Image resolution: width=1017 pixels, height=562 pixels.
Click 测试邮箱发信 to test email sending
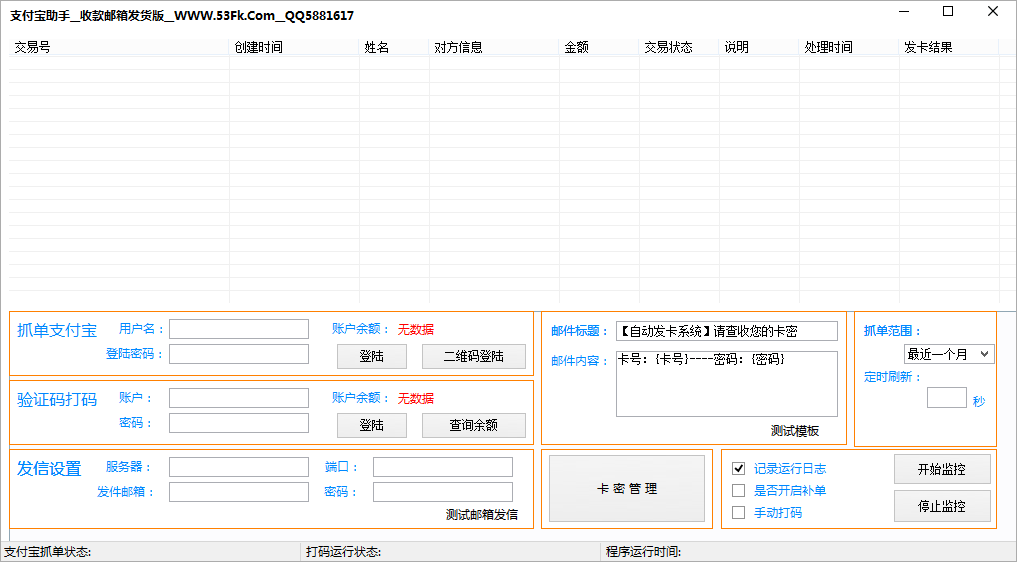pyautogui.click(x=481, y=514)
